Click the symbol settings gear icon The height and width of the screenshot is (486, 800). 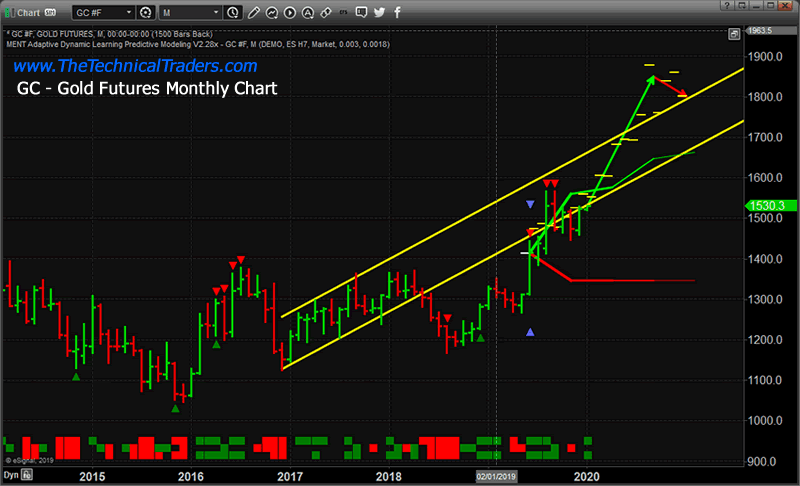point(146,12)
